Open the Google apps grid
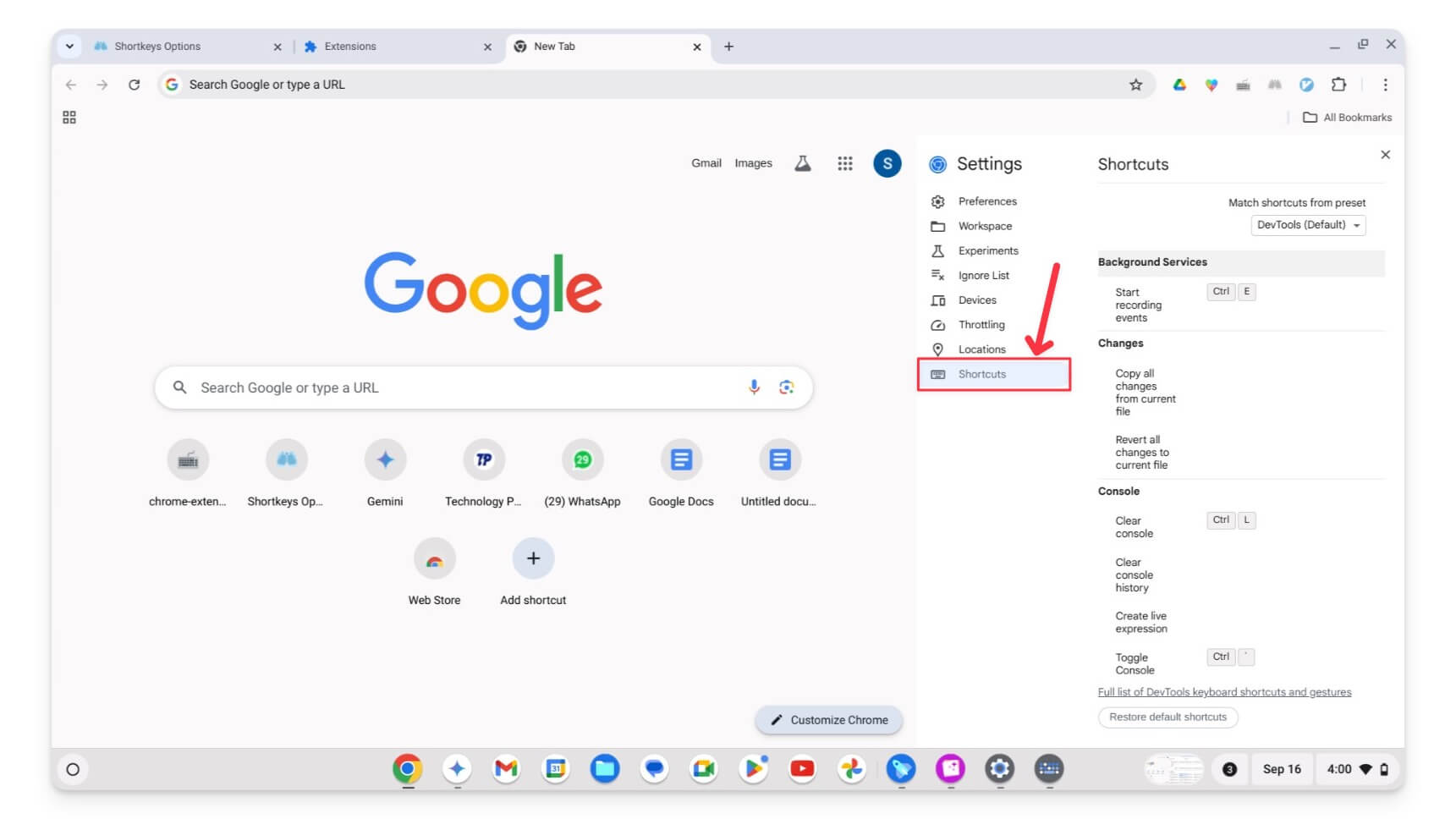Screen dimensions: 1456x819 click(845, 163)
